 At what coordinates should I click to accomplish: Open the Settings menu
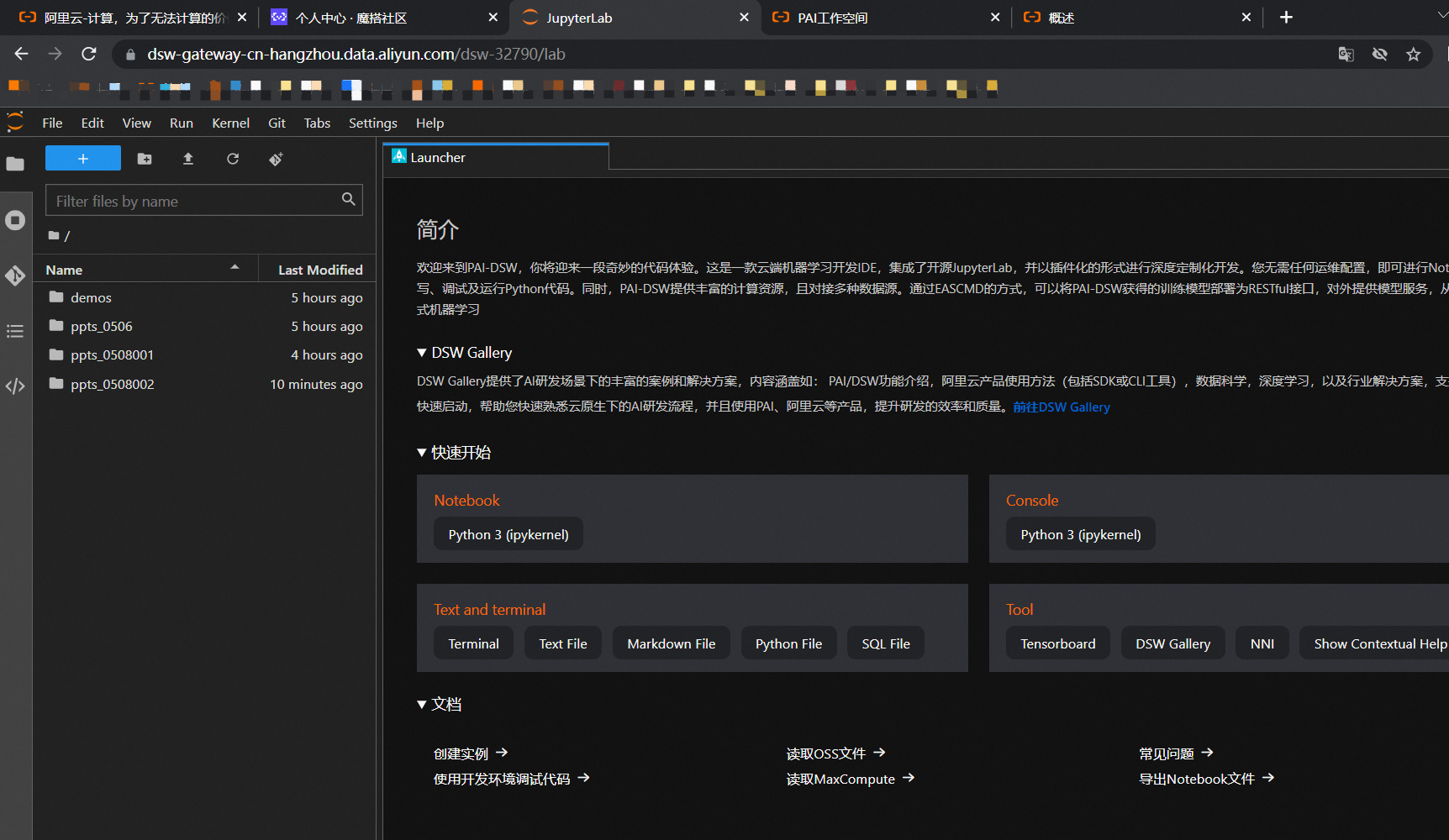point(373,123)
